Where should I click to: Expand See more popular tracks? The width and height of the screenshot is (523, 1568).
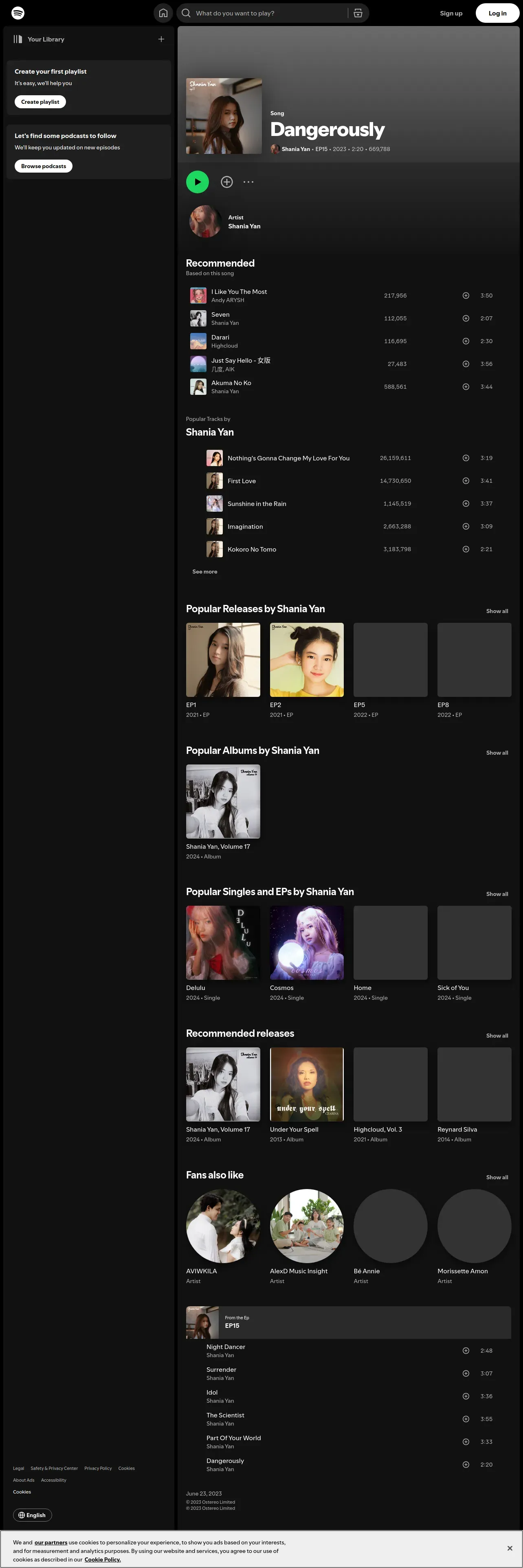pyautogui.click(x=204, y=572)
